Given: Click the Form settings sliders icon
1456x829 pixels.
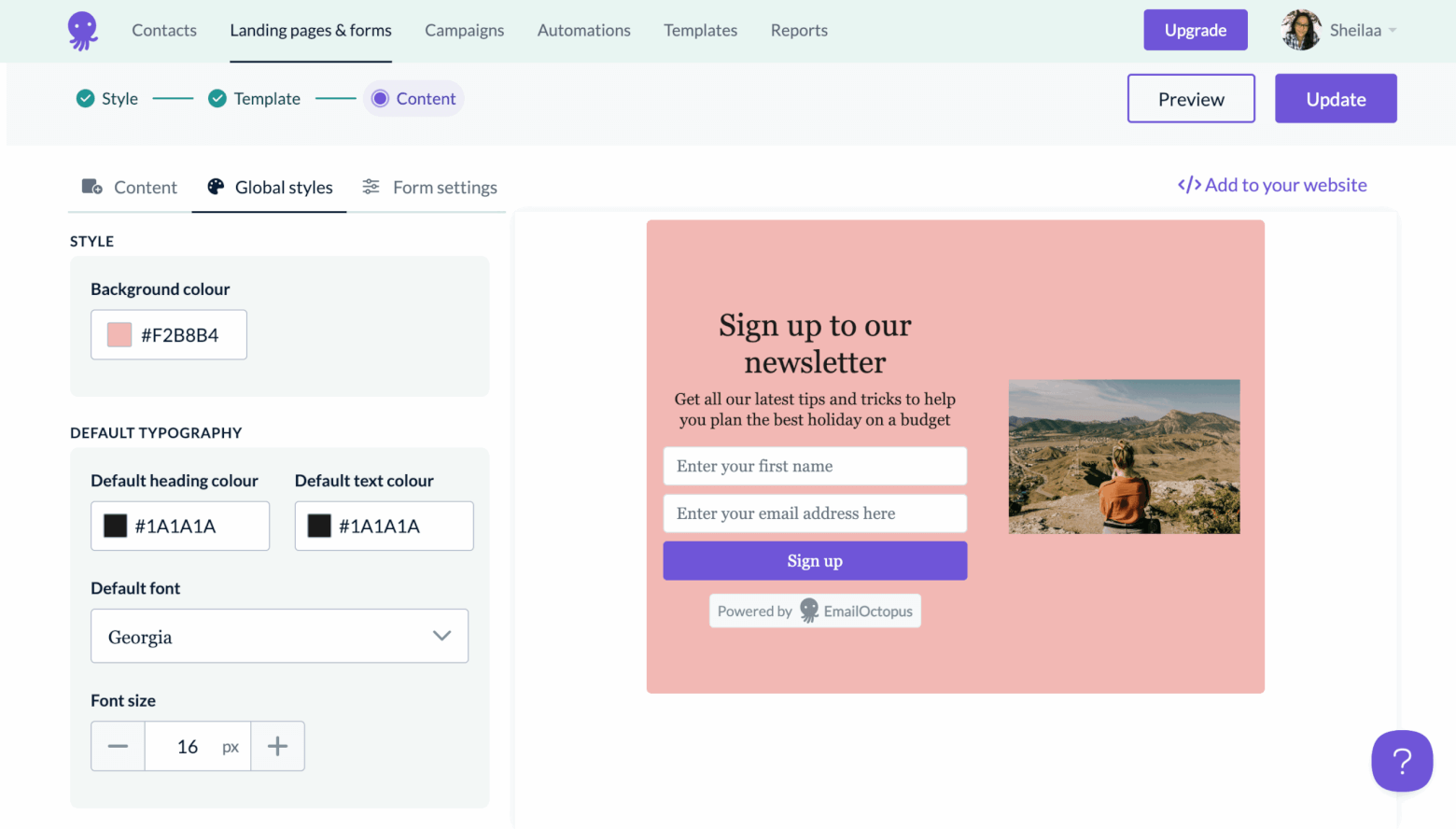Looking at the screenshot, I should [371, 187].
